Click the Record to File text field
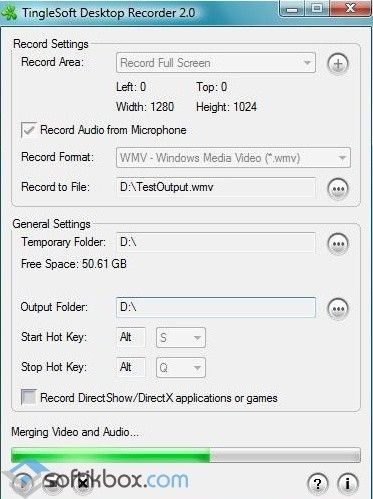This screenshot has height=499, width=373. click(x=216, y=187)
